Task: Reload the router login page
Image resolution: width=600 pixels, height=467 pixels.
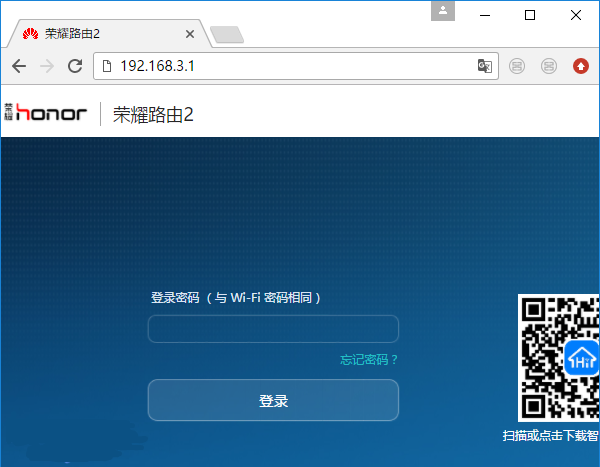Action: [x=74, y=66]
